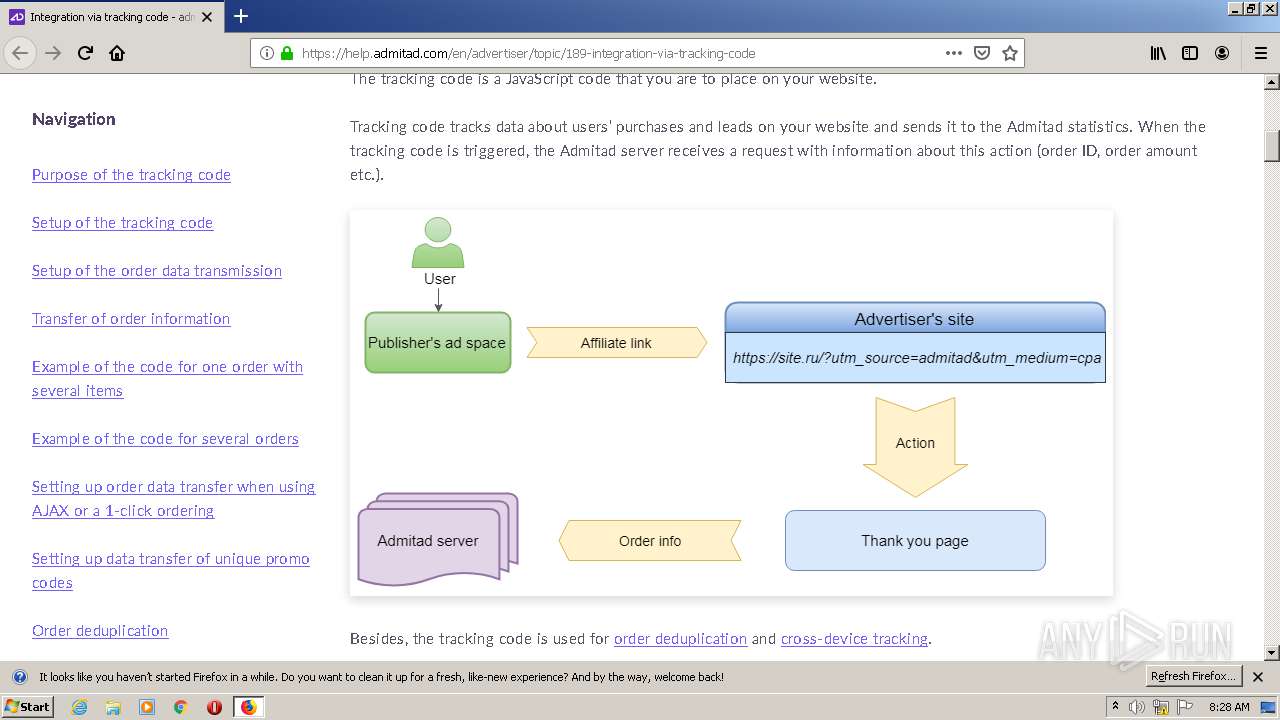Toggle the sidebars button
Image resolution: width=1280 pixels, height=720 pixels.
coord(1190,53)
